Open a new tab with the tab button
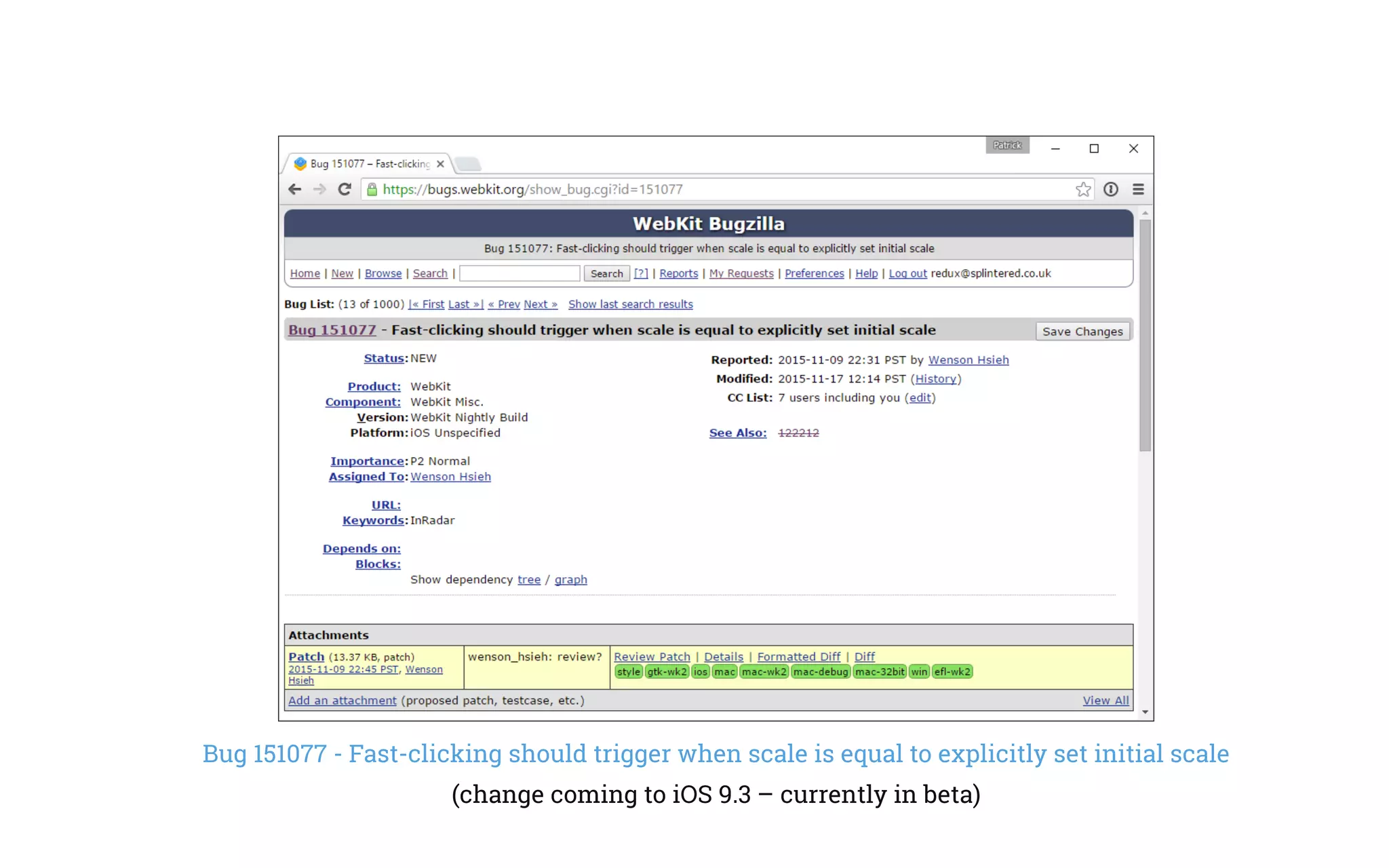Screen dimensions: 1389x868 [x=467, y=164]
